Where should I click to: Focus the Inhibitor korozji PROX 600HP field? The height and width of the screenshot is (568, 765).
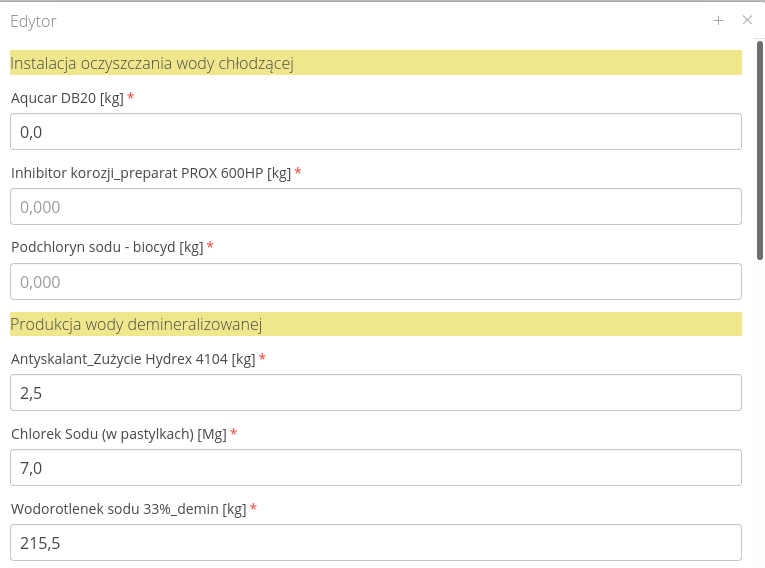click(375, 207)
